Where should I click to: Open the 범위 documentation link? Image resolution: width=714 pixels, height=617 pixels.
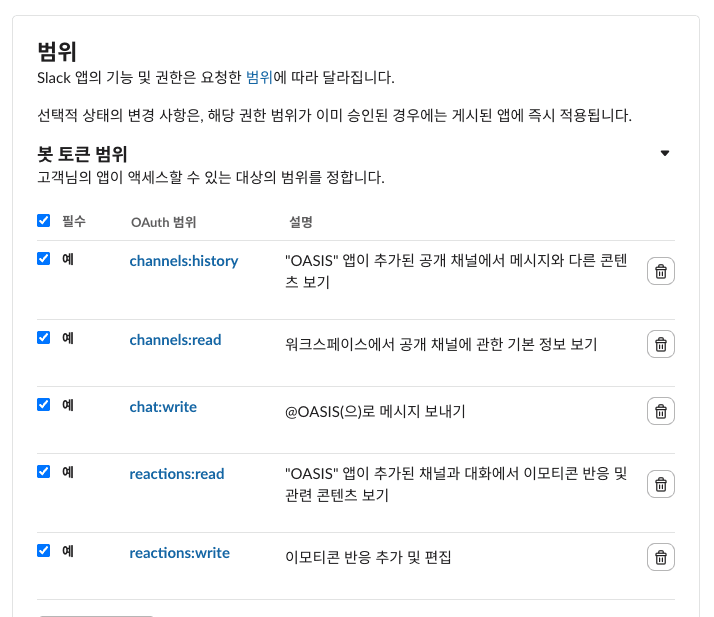259,77
